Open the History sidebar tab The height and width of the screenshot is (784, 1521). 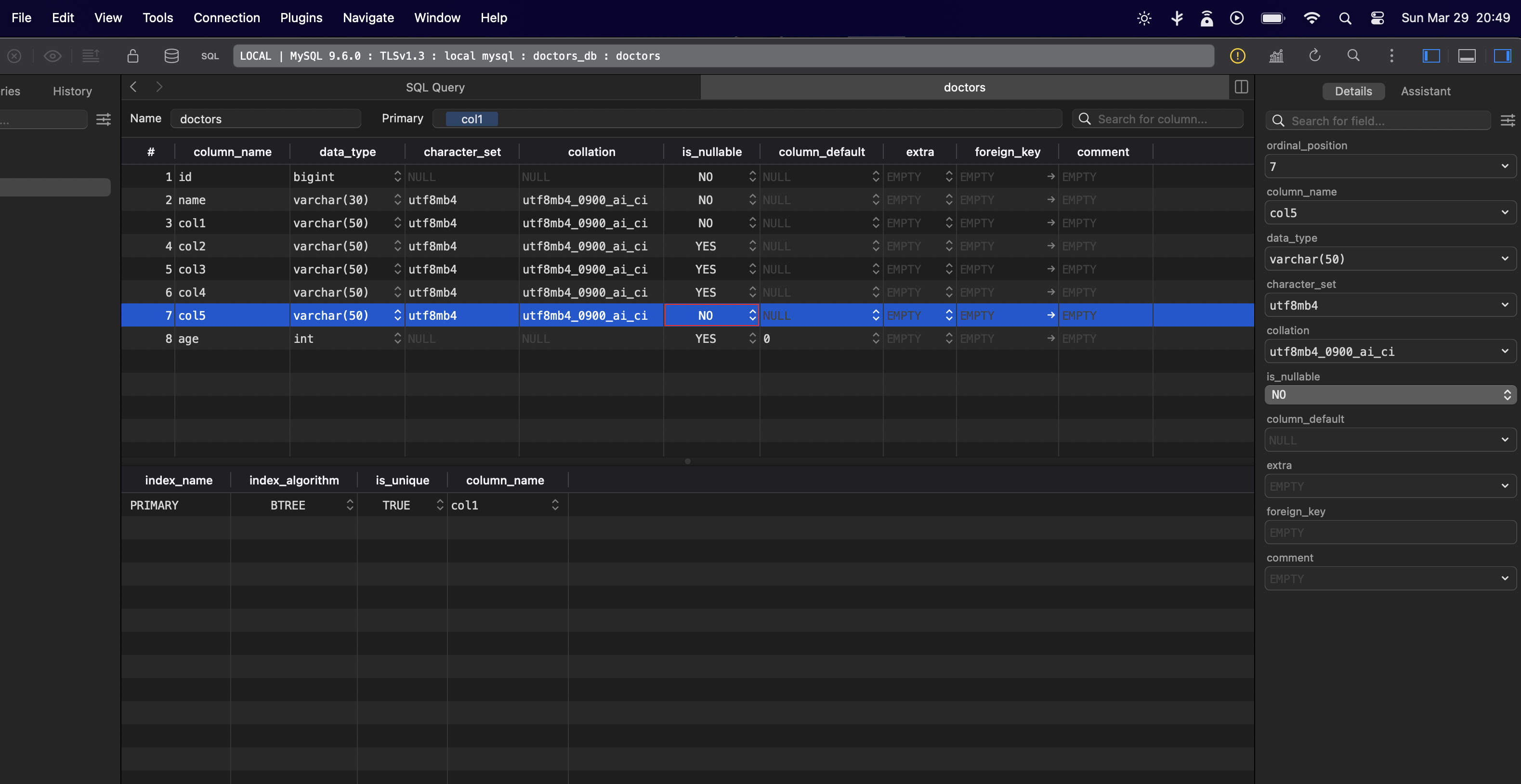coord(72,91)
